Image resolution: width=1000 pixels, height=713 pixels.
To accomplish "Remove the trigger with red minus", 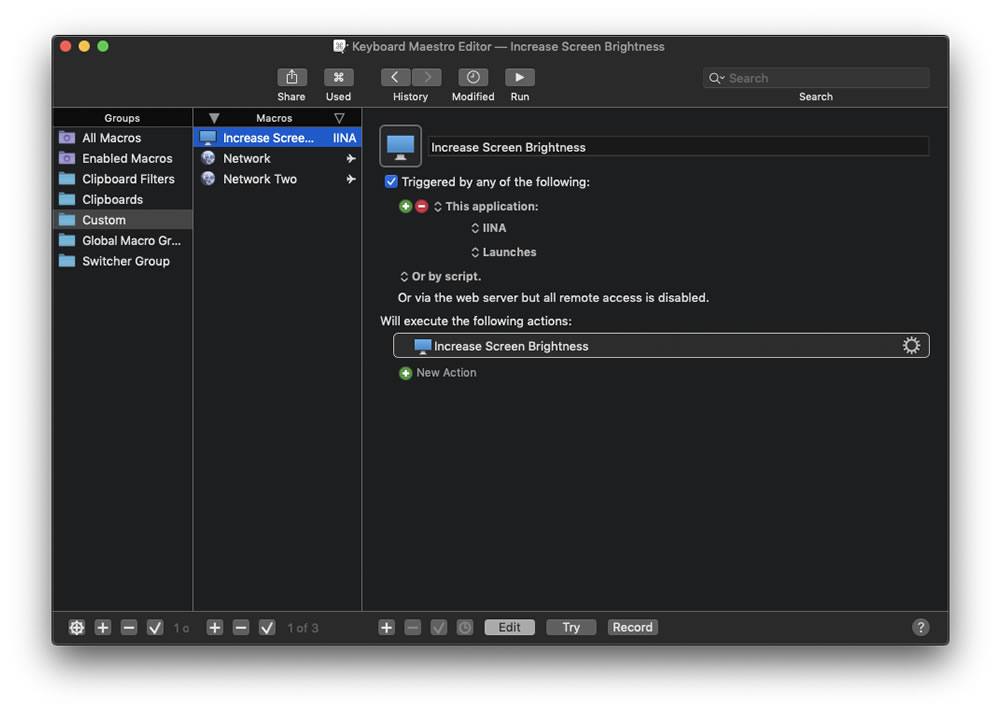I will pos(422,207).
